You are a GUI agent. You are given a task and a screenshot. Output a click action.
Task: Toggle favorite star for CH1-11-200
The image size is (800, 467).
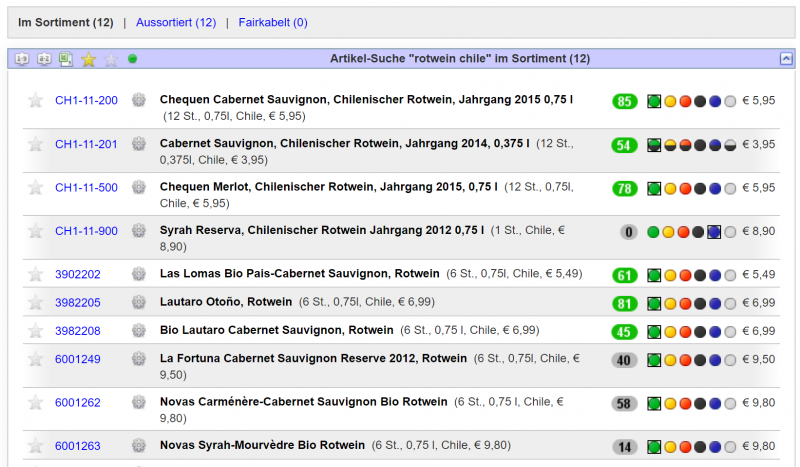tap(36, 100)
